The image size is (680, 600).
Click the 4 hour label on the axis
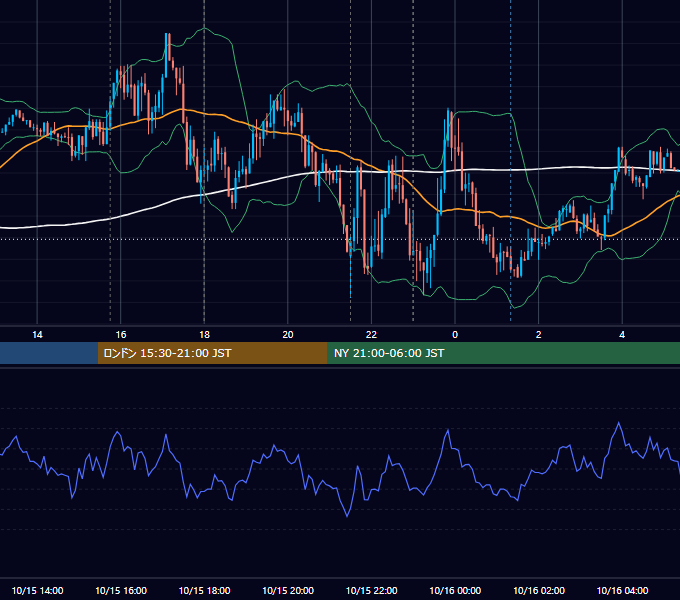coord(622,335)
